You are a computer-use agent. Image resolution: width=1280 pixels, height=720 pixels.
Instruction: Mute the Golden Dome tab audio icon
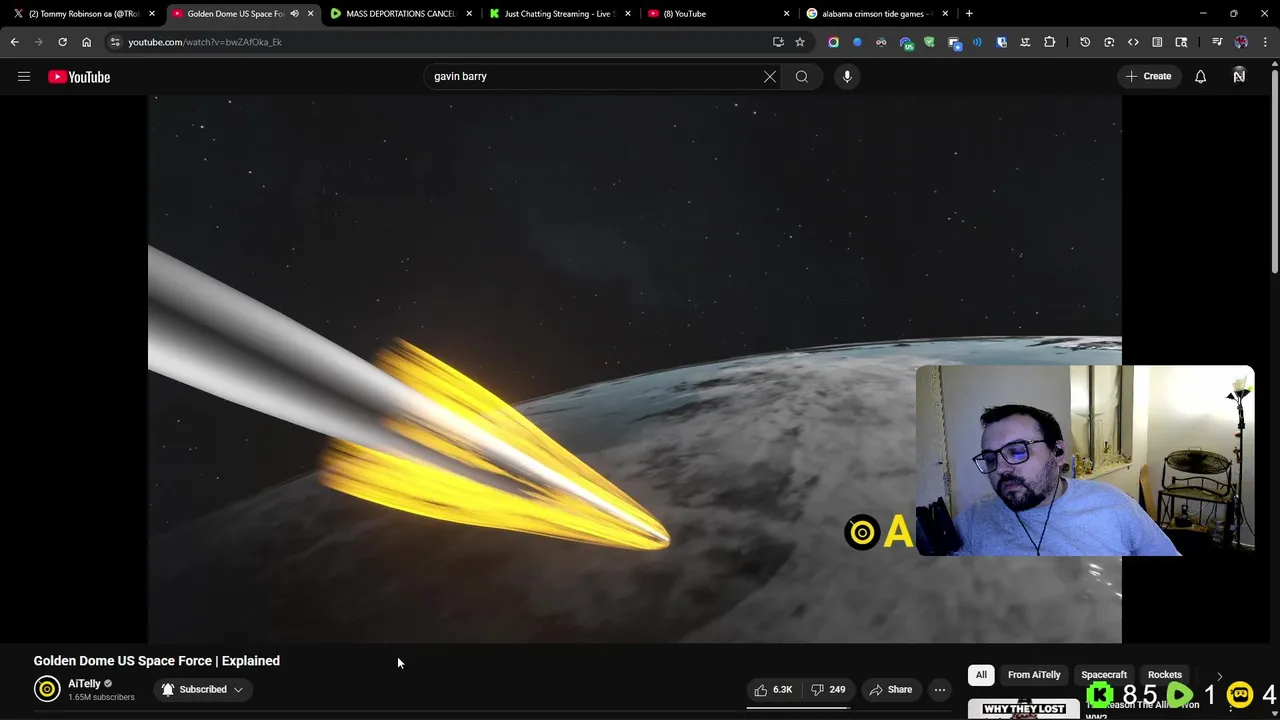[x=294, y=14]
